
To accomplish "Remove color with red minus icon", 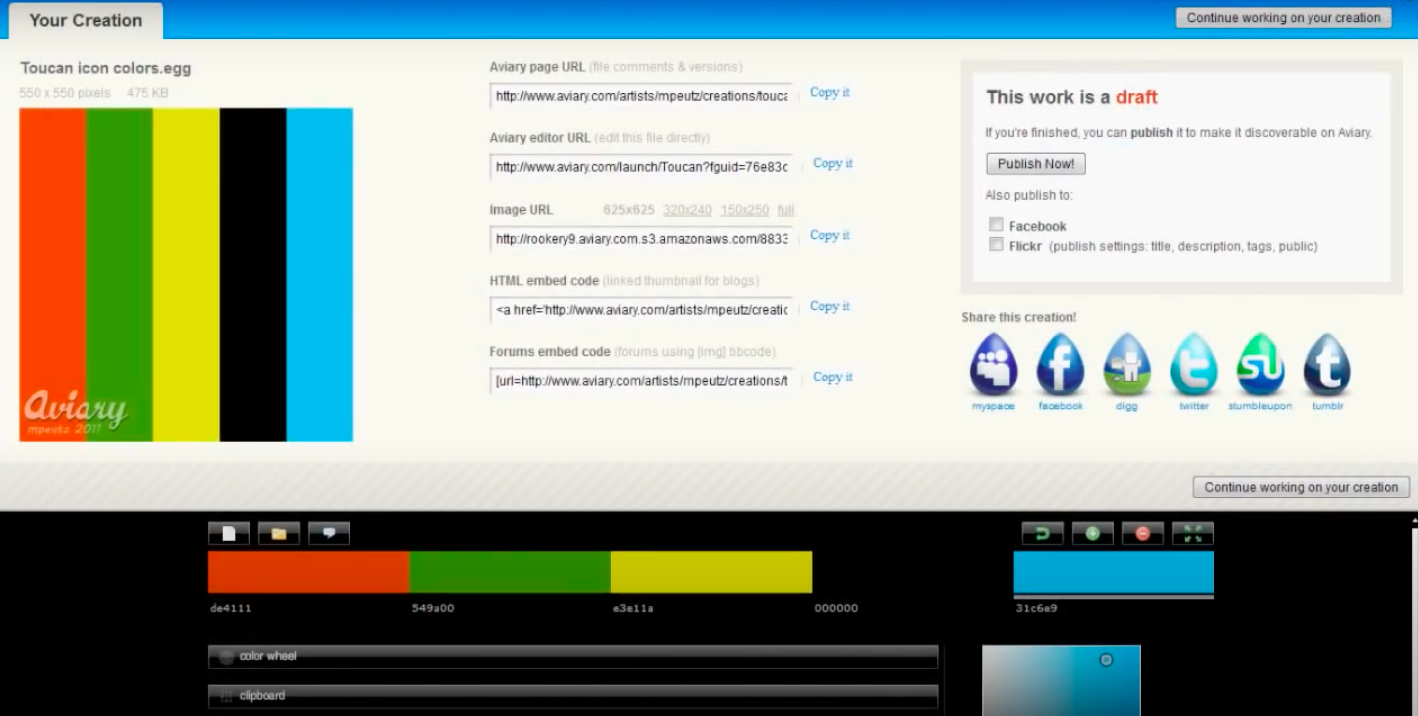I will [x=1142, y=534].
